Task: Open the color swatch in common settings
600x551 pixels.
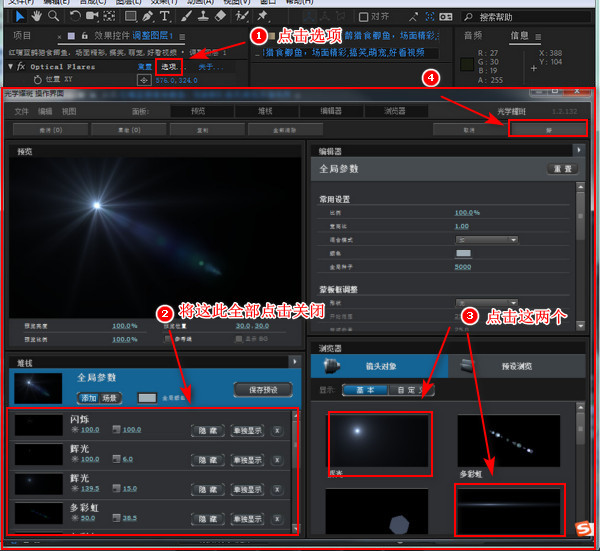Action: coord(463,253)
